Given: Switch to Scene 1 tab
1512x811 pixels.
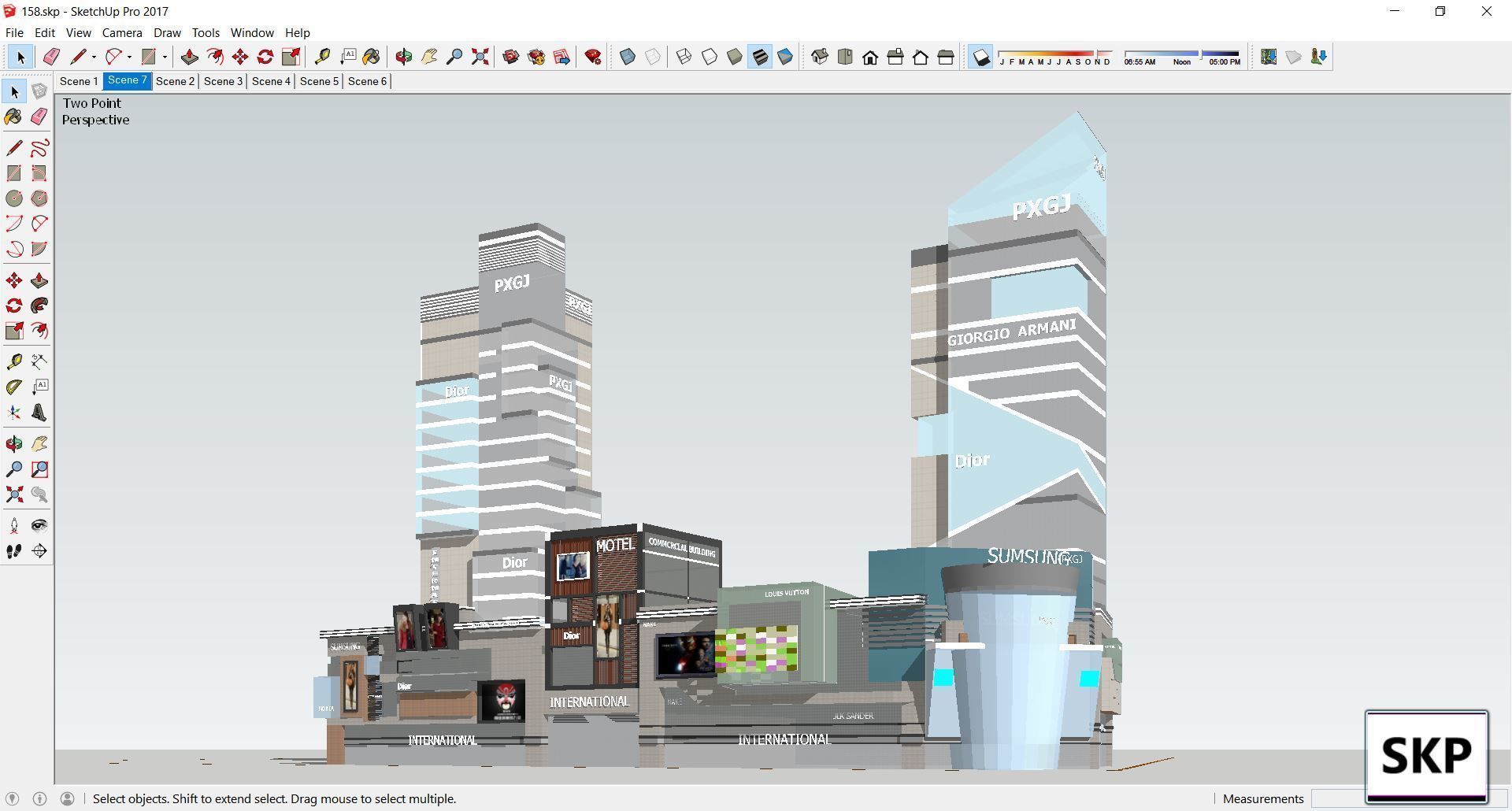Looking at the screenshot, I should [x=79, y=81].
